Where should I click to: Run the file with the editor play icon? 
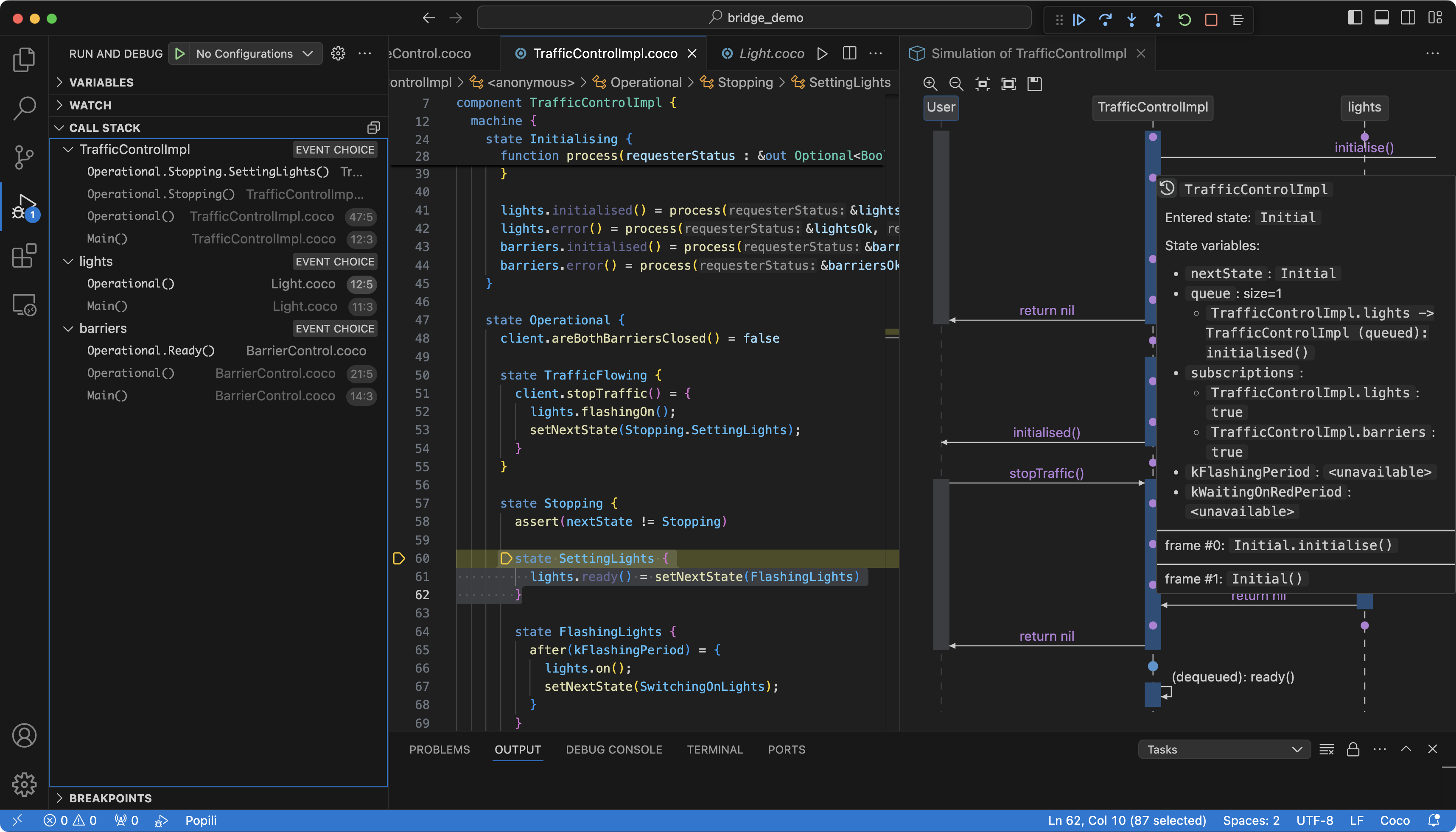pos(822,54)
